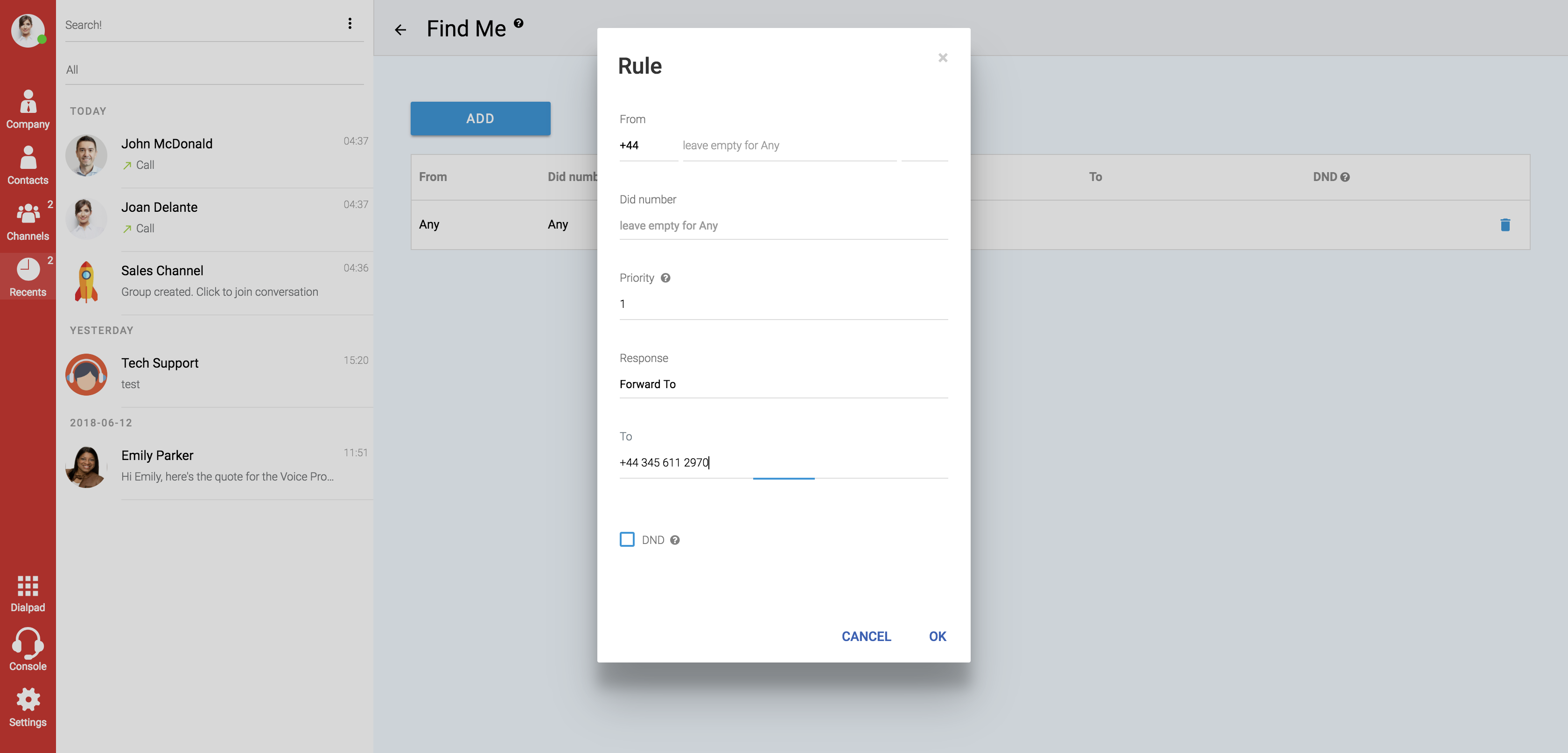Open the +44 country code dropdown

[648, 146]
